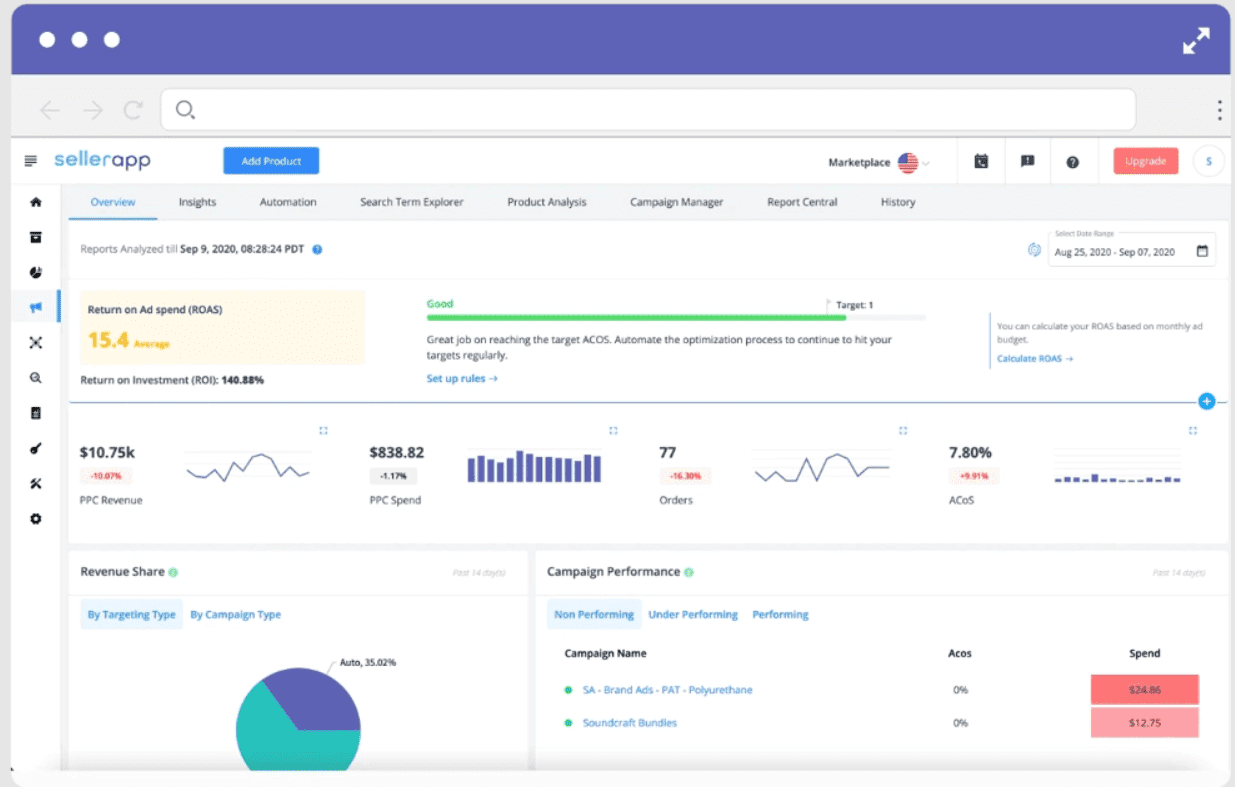Click the blue plus button on divider

1206,401
